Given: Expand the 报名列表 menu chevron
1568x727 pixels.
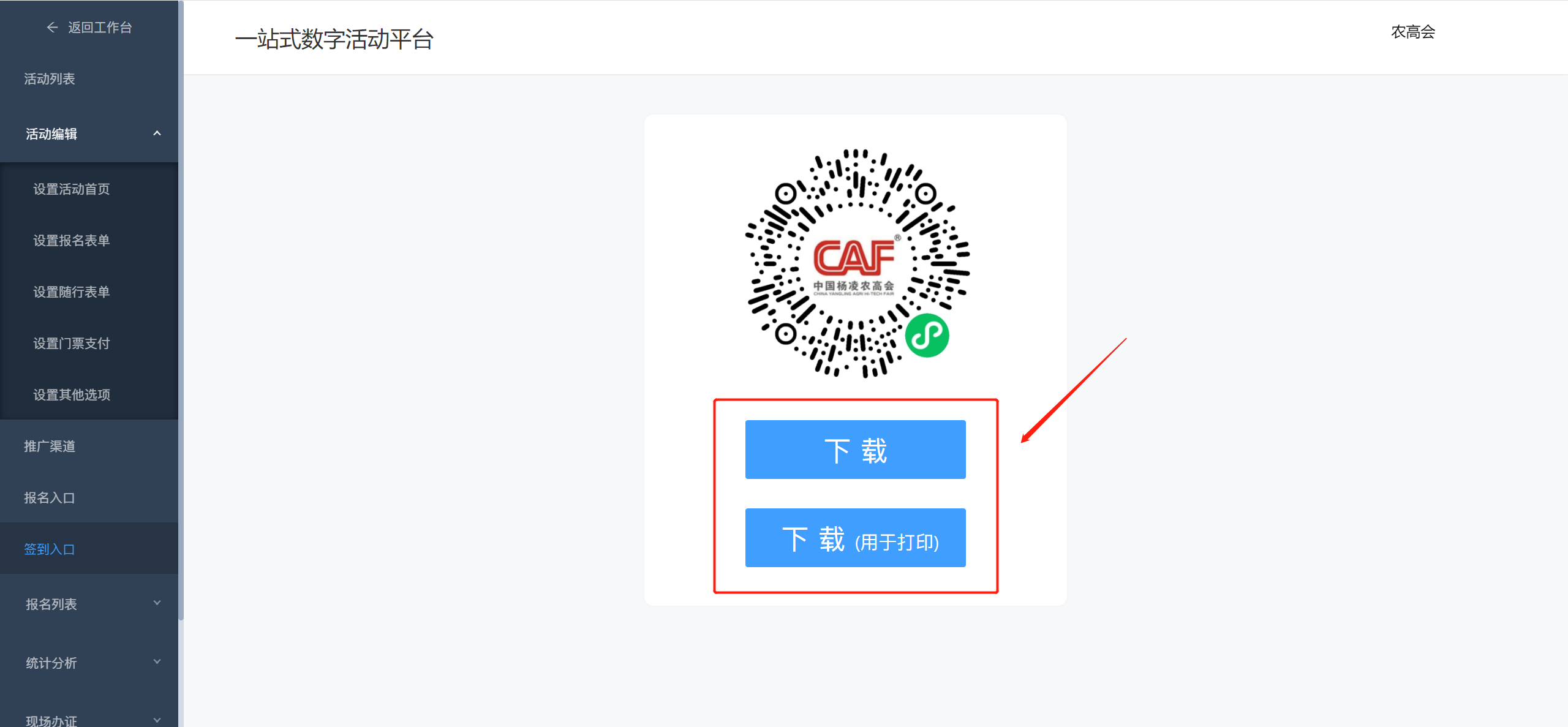Looking at the screenshot, I should 157,603.
